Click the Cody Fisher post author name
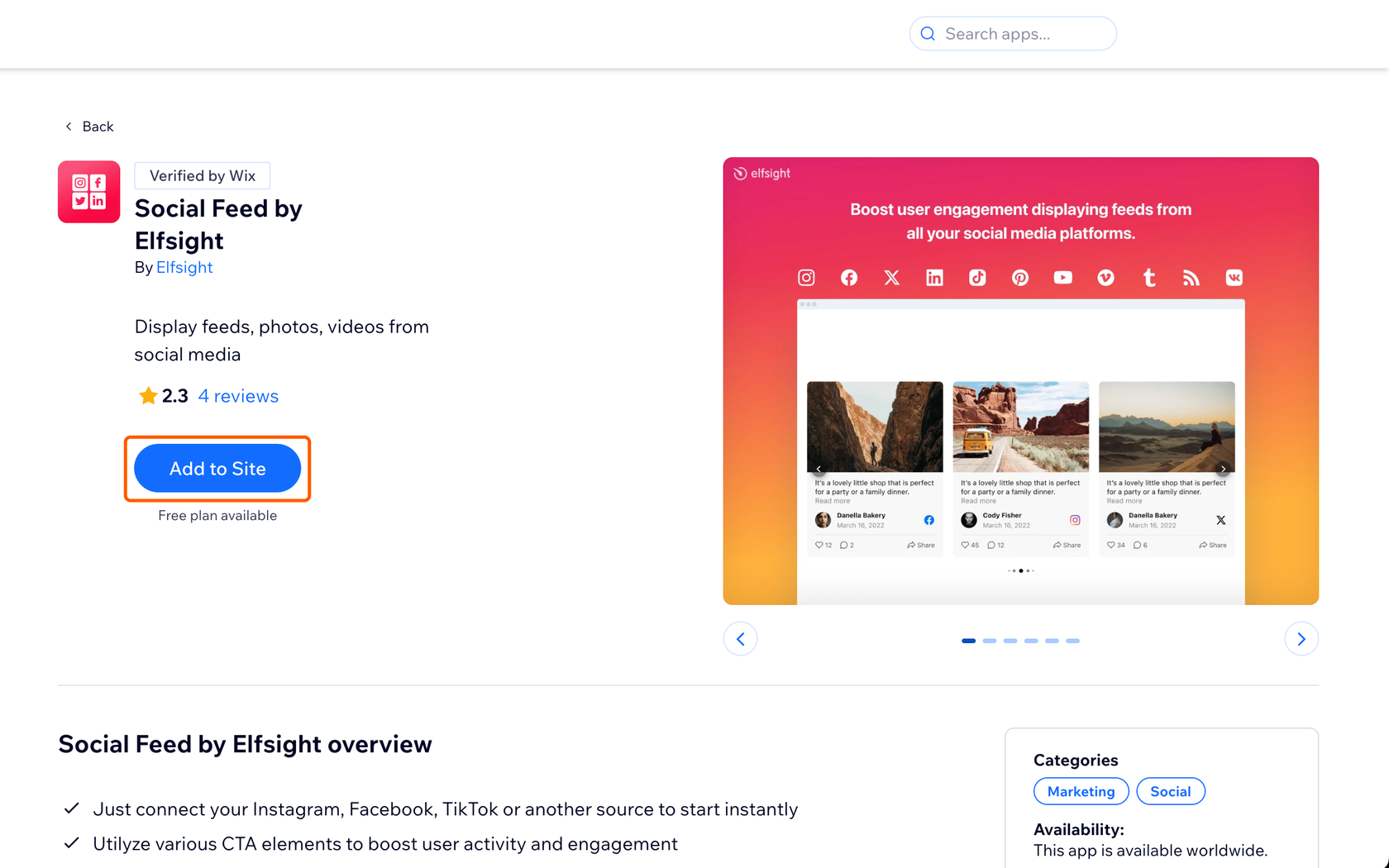This screenshot has height=868, width=1389. pos(1002,515)
